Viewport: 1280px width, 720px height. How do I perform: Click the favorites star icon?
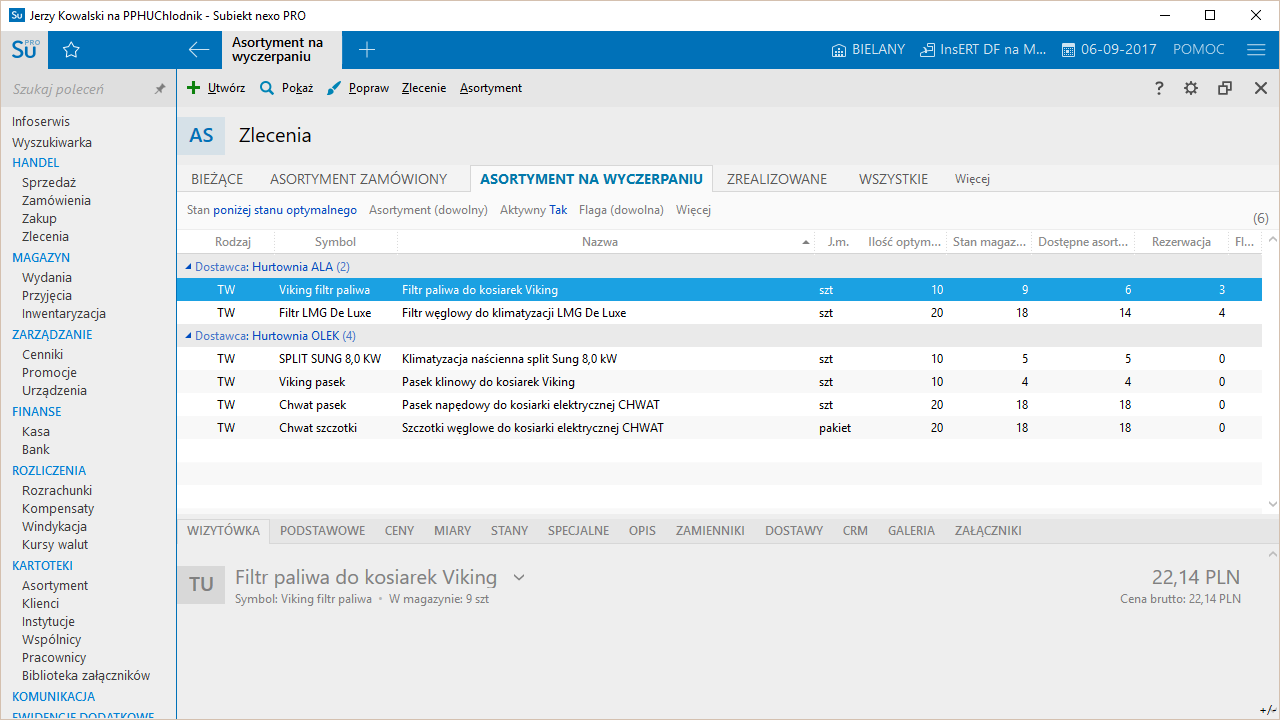click(x=71, y=50)
